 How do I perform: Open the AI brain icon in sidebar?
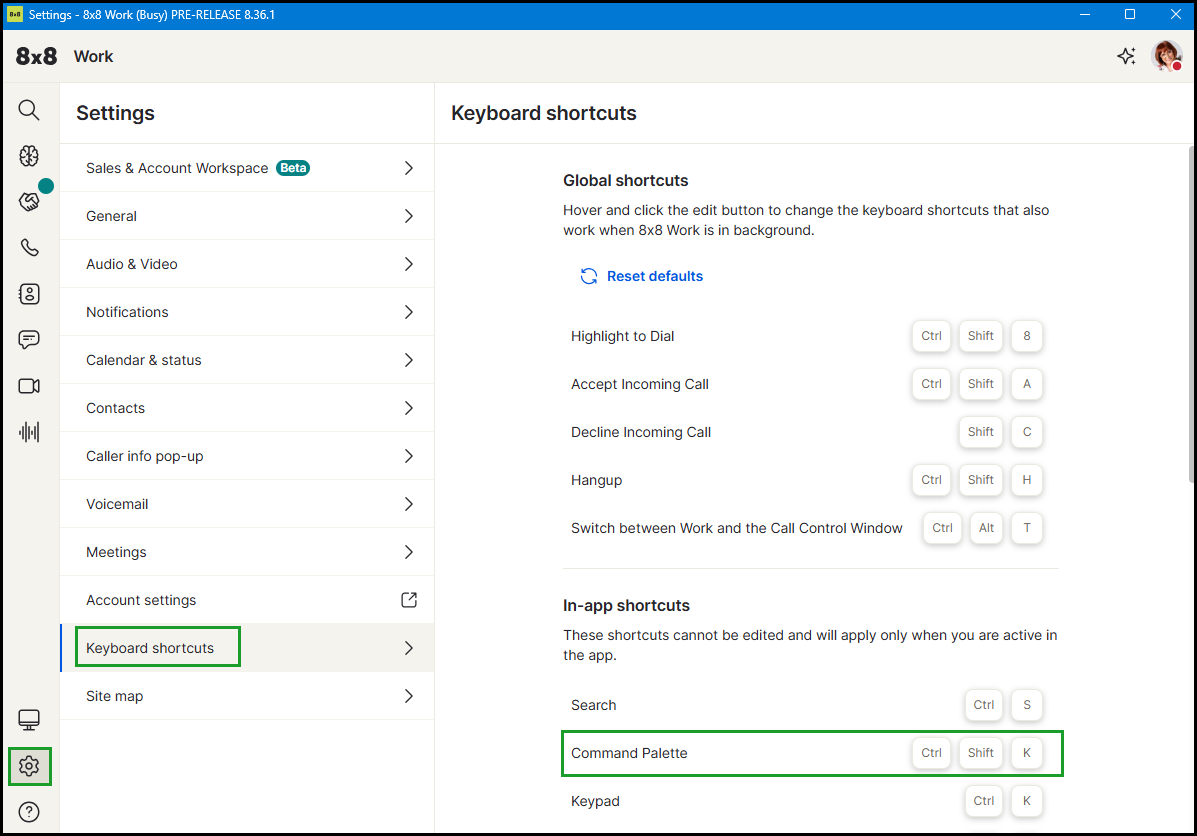click(x=29, y=156)
